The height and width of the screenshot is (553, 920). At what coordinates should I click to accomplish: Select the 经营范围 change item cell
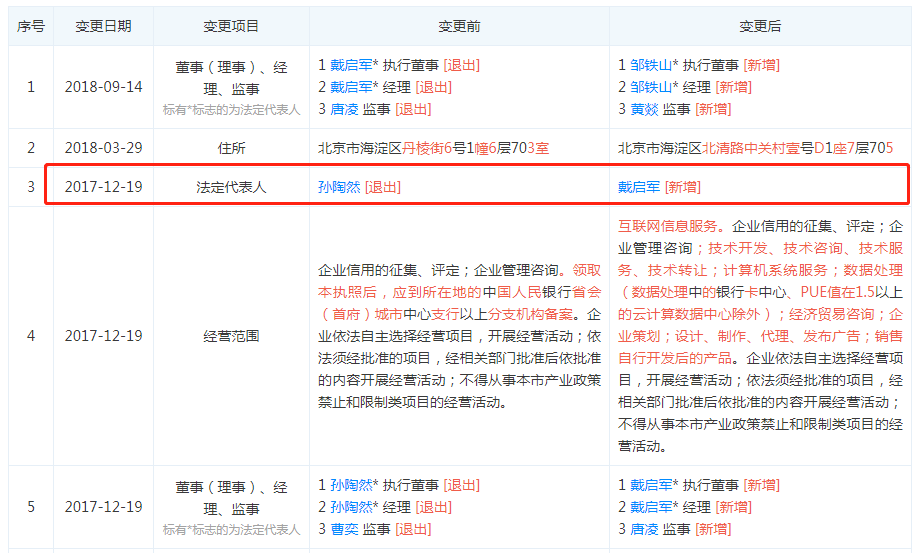click(231, 336)
